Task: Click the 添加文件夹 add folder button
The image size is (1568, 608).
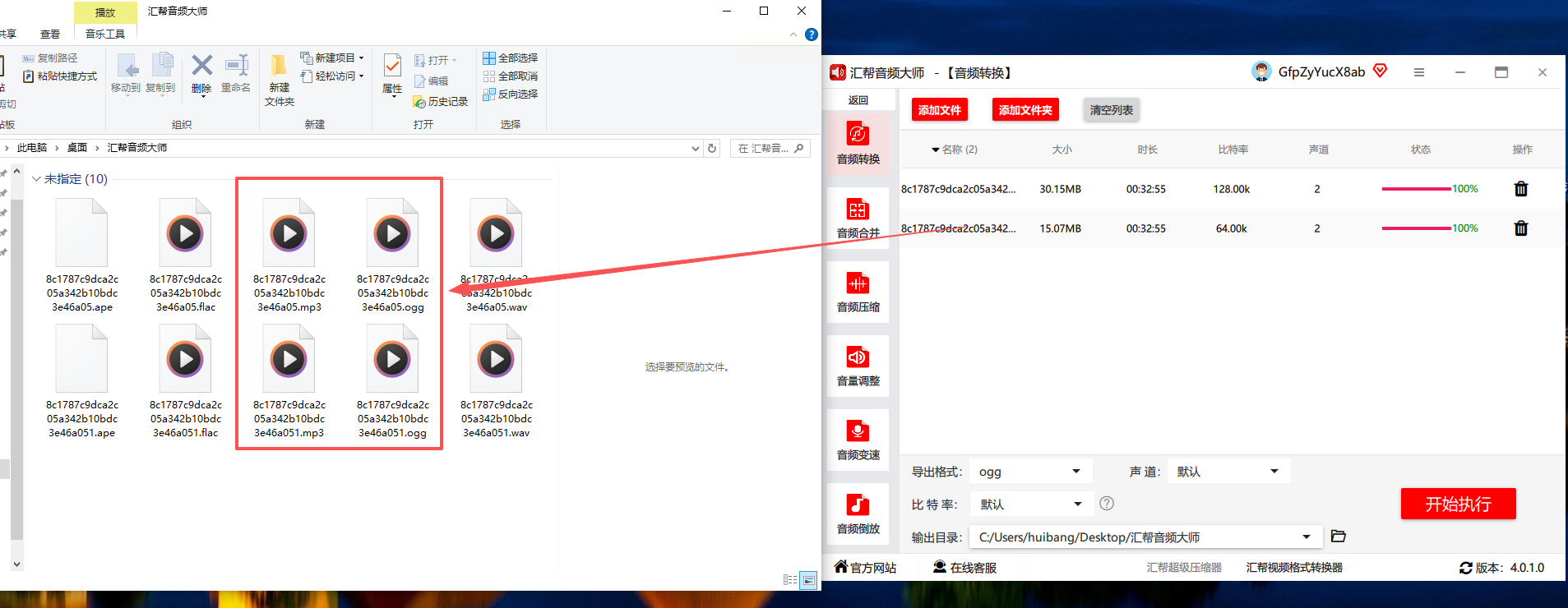Action: 1025,110
